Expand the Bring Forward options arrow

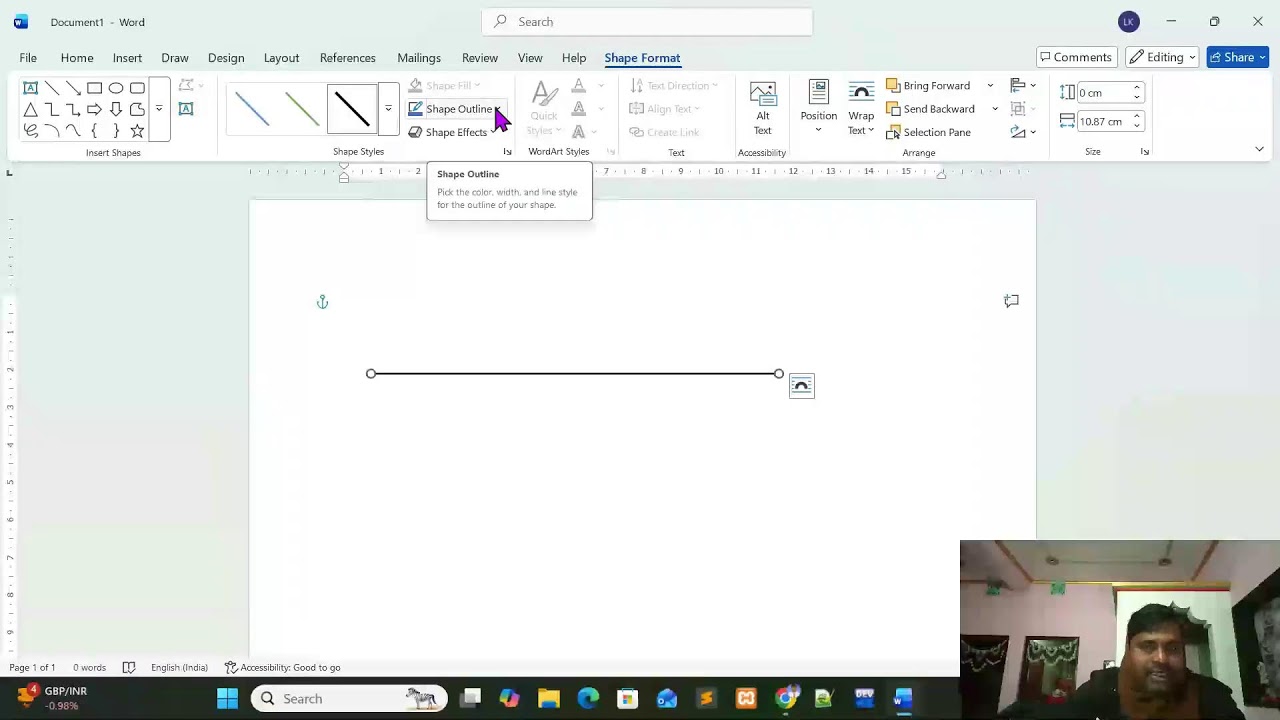pyautogui.click(x=990, y=86)
